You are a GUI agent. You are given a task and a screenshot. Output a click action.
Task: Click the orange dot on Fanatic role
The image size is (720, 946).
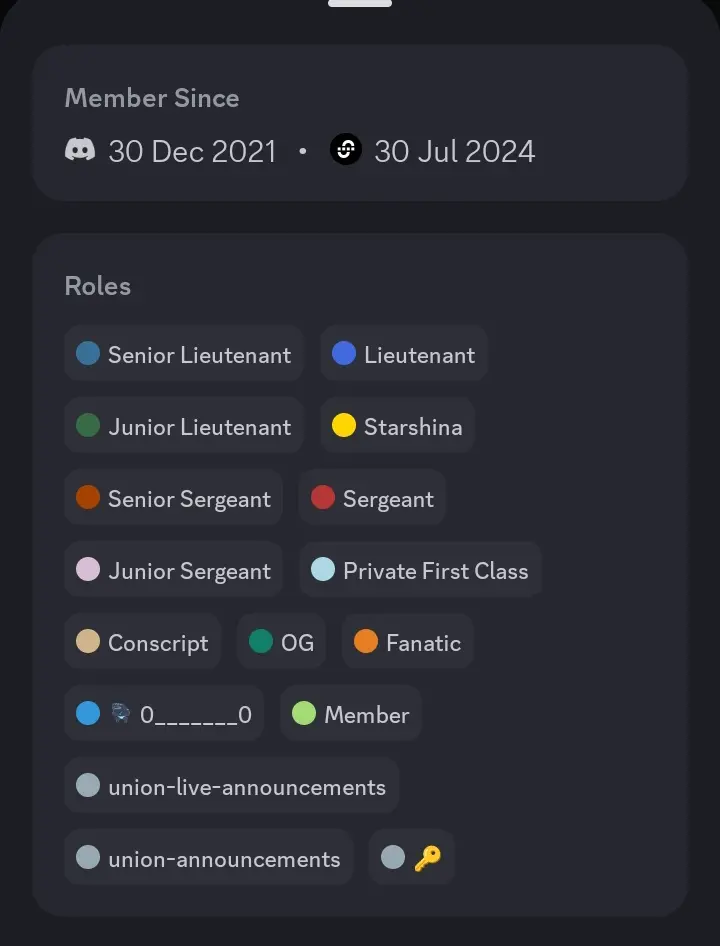pyautogui.click(x=366, y=642)
